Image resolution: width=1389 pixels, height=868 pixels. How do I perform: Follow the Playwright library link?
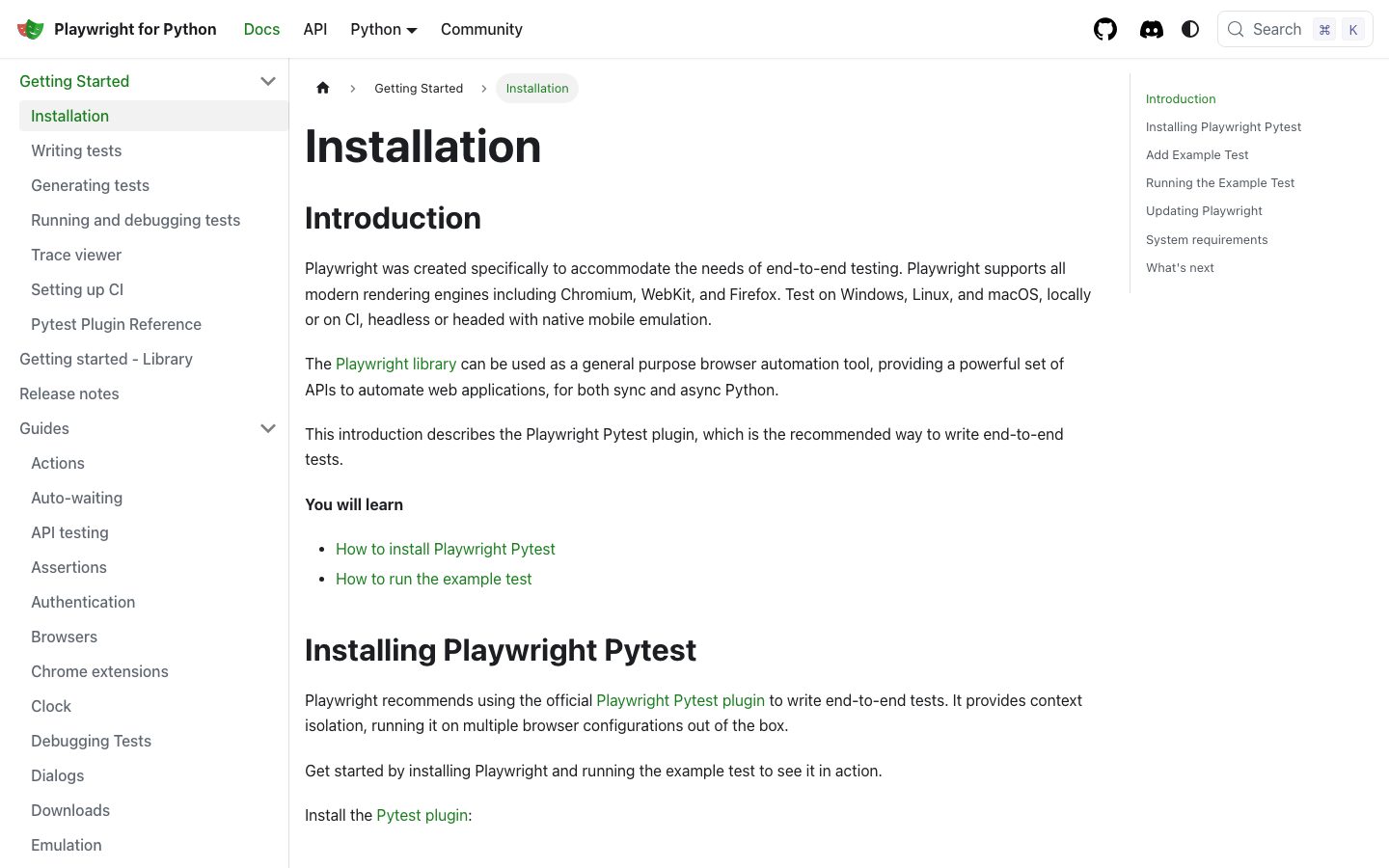[395, 364]
